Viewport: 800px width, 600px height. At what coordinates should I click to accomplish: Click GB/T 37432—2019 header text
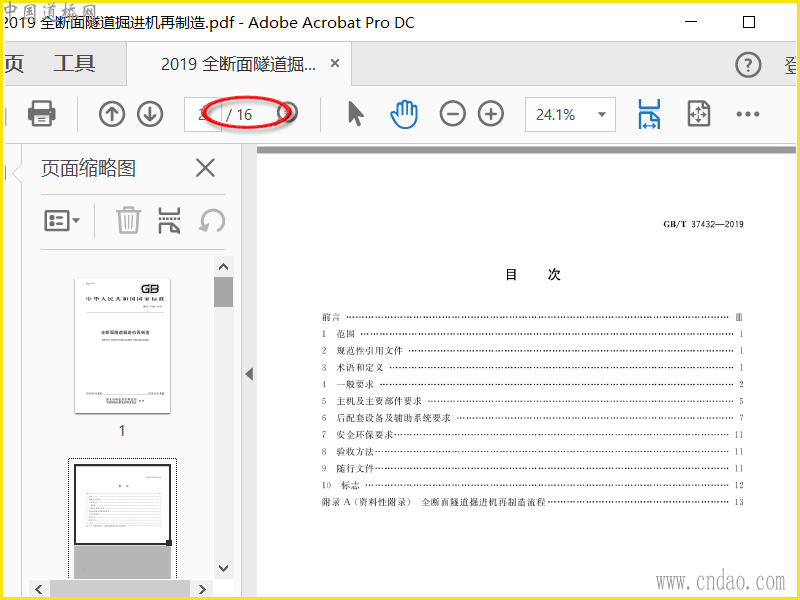703,224
